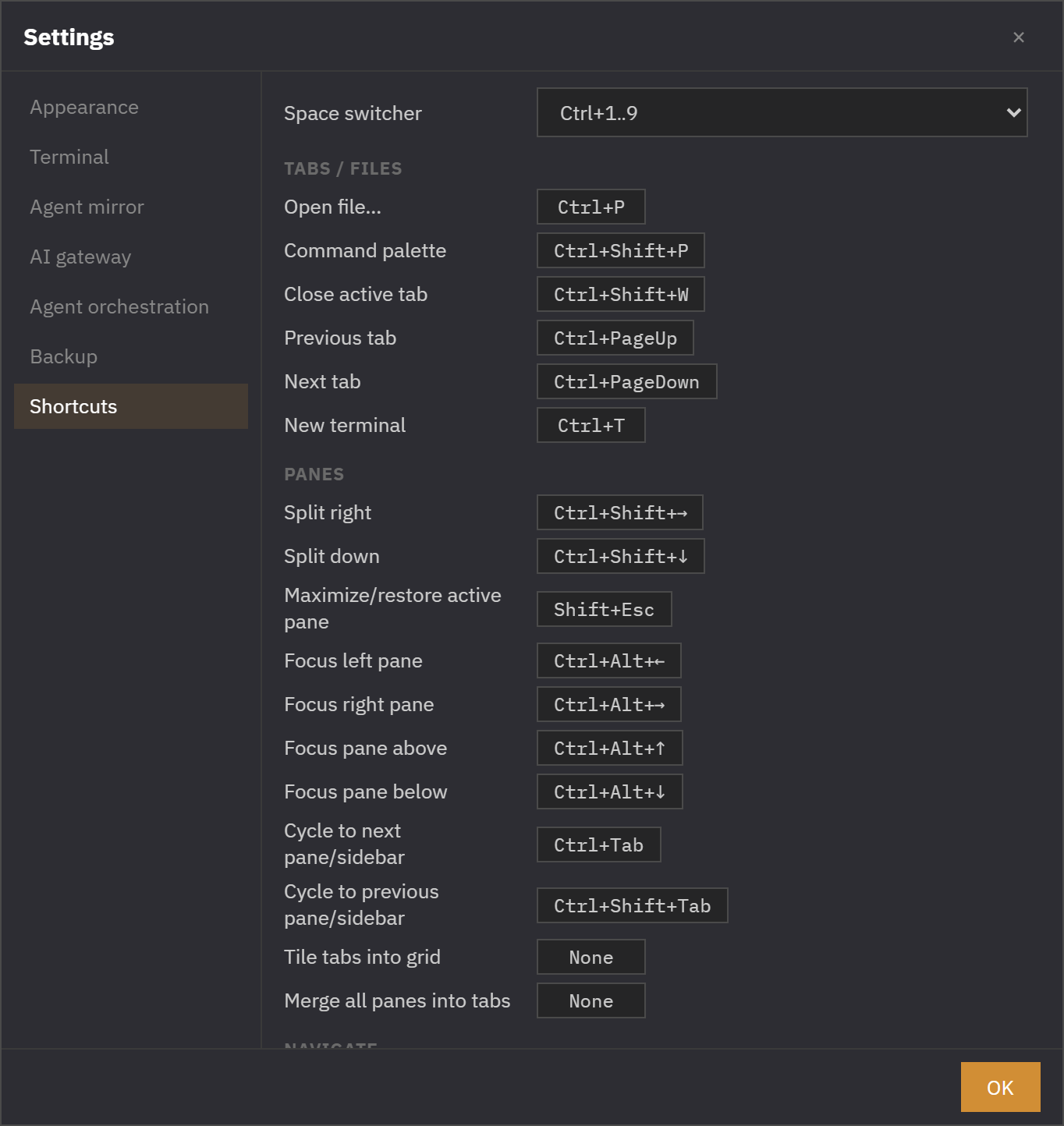Rebind the Focus right pane shortcut
1064x1126 pixels.
(x=609, y=704)
